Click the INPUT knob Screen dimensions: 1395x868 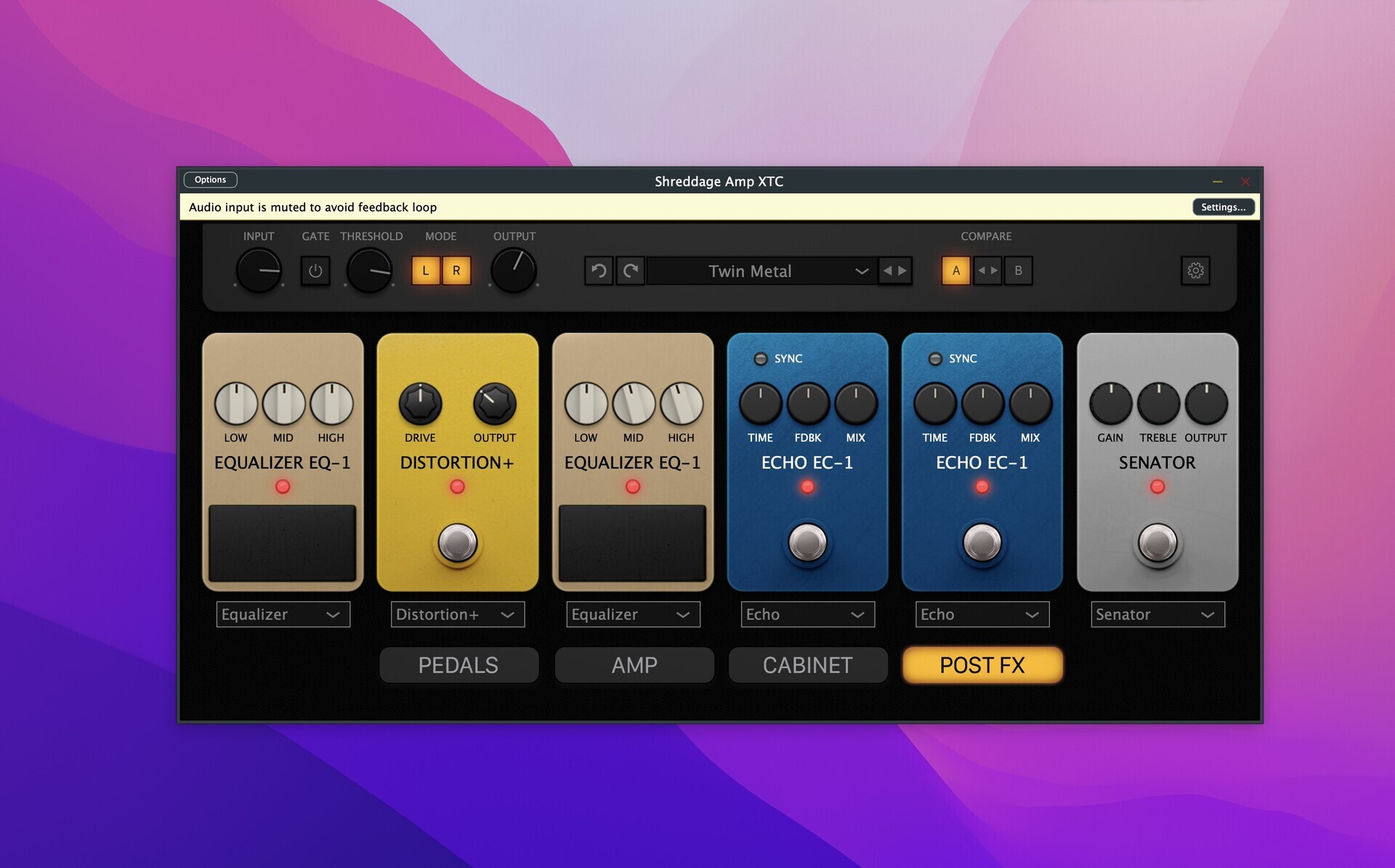click(x=259, y=271)
